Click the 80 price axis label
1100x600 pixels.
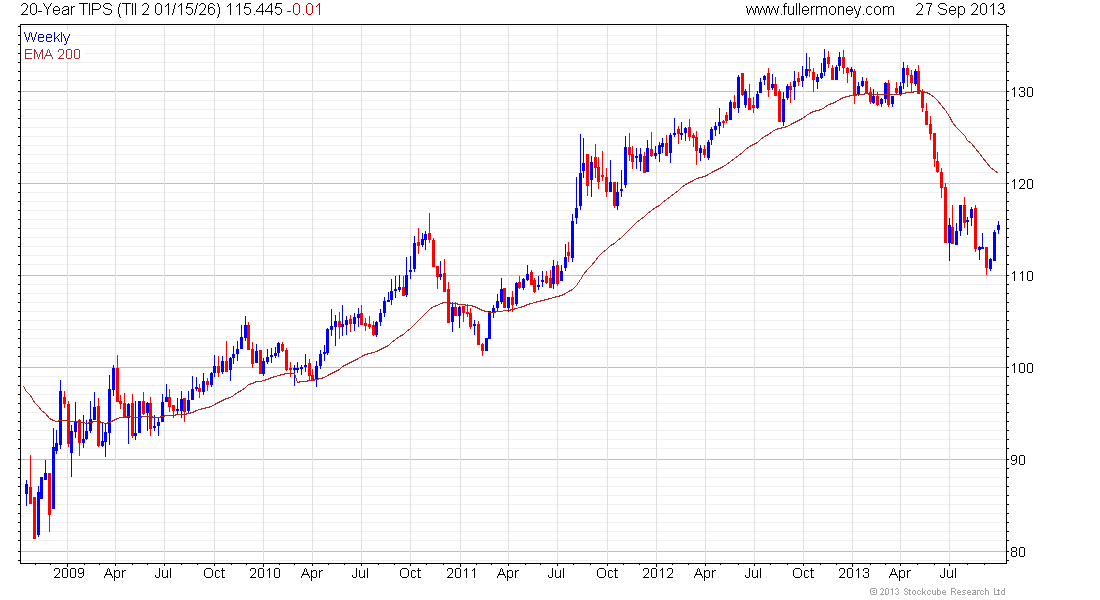pyautogui.click(x=1017, y=552)
